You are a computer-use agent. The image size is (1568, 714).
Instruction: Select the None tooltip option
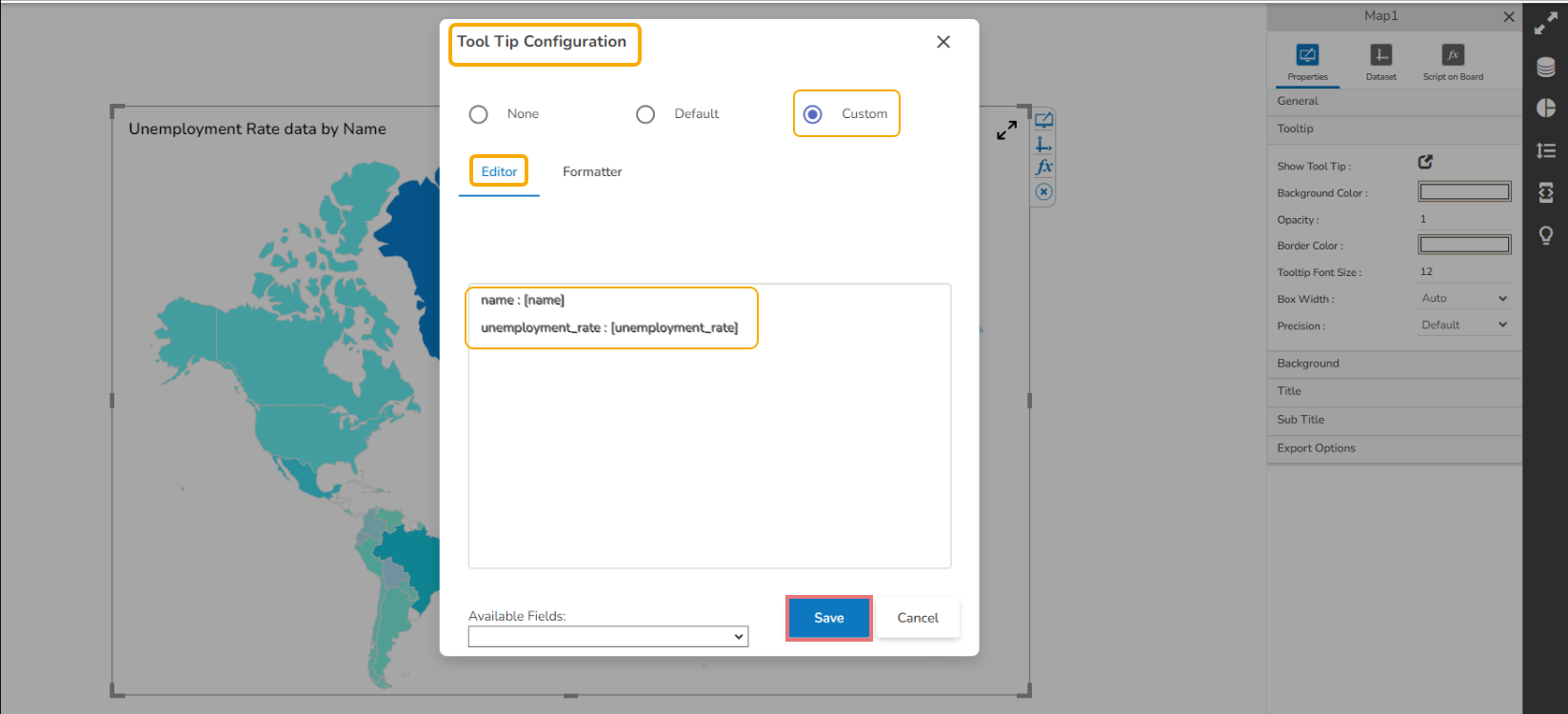[x=479, y=114]
